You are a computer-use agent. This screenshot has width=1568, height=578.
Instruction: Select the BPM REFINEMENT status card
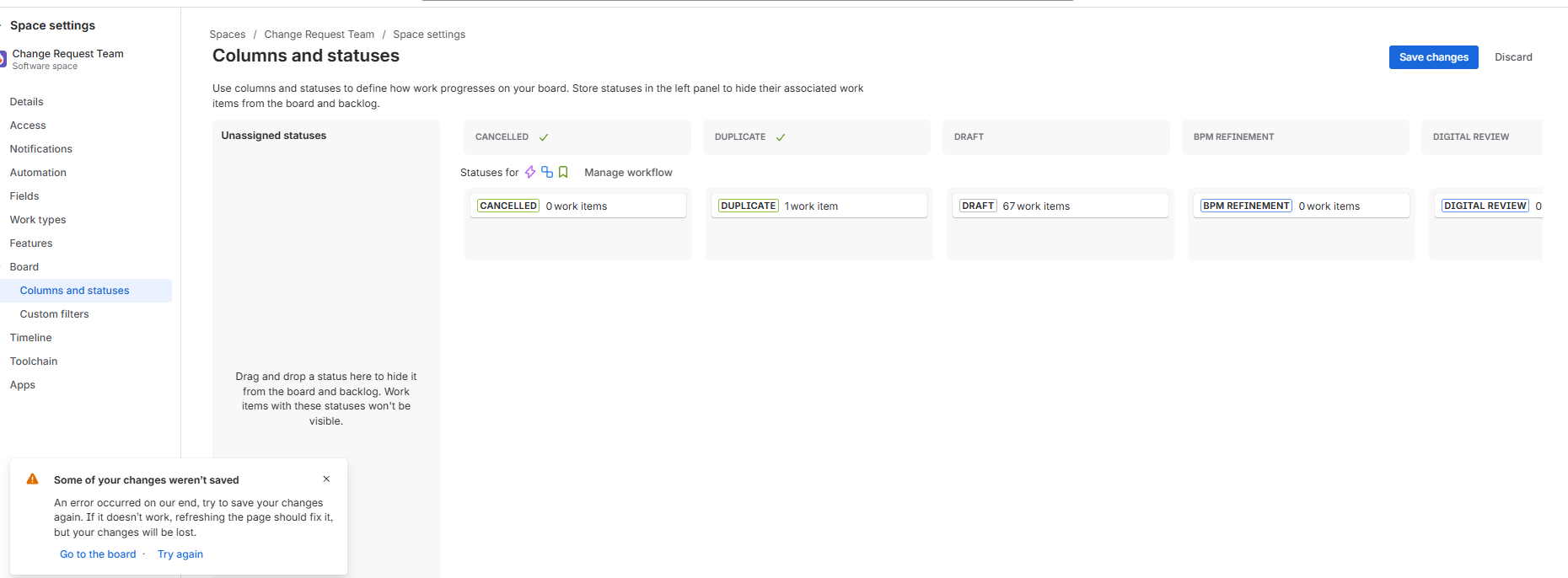1302,206
